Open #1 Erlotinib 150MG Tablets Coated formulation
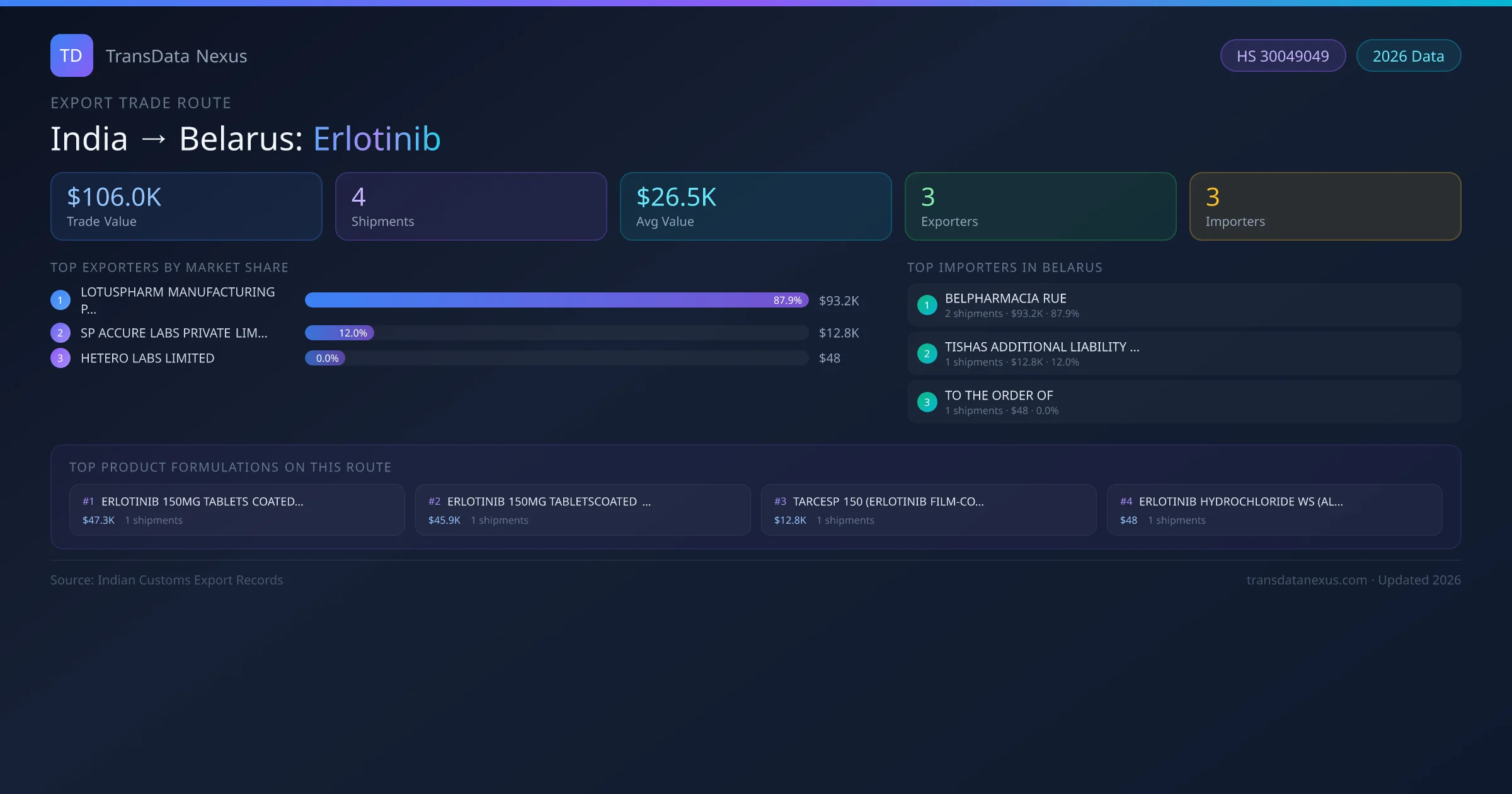The image size is (1512, 794). click(x=237, y=510)
